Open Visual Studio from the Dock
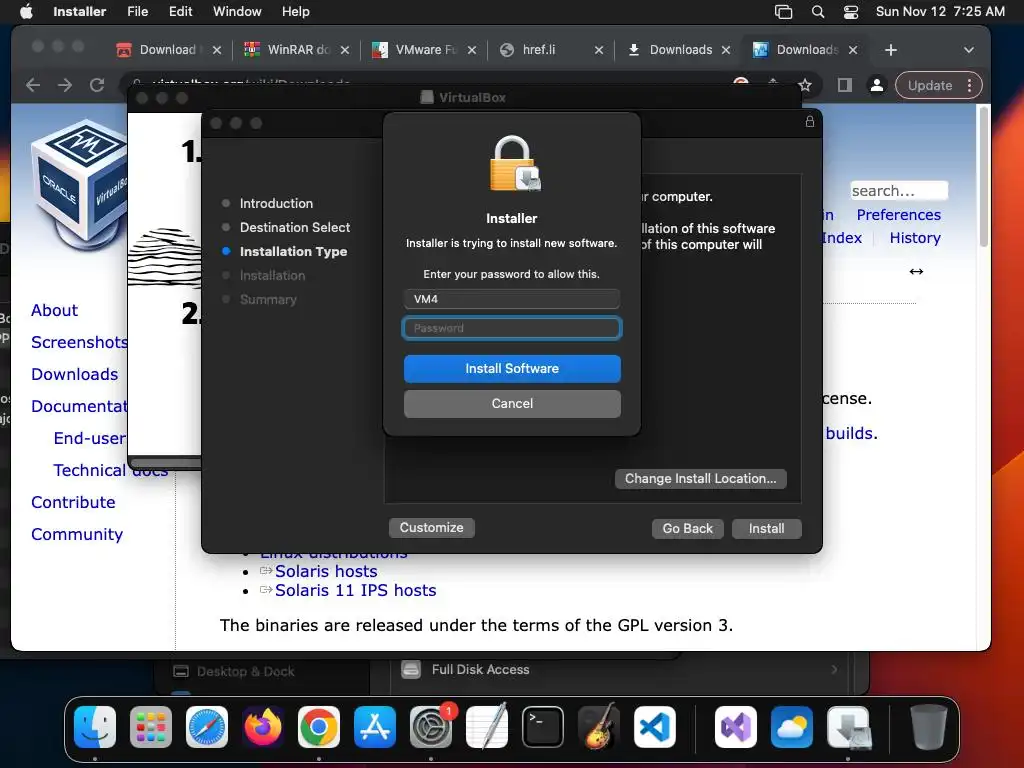This screenshot has height=768, width=1024. (x=736, y=727)
